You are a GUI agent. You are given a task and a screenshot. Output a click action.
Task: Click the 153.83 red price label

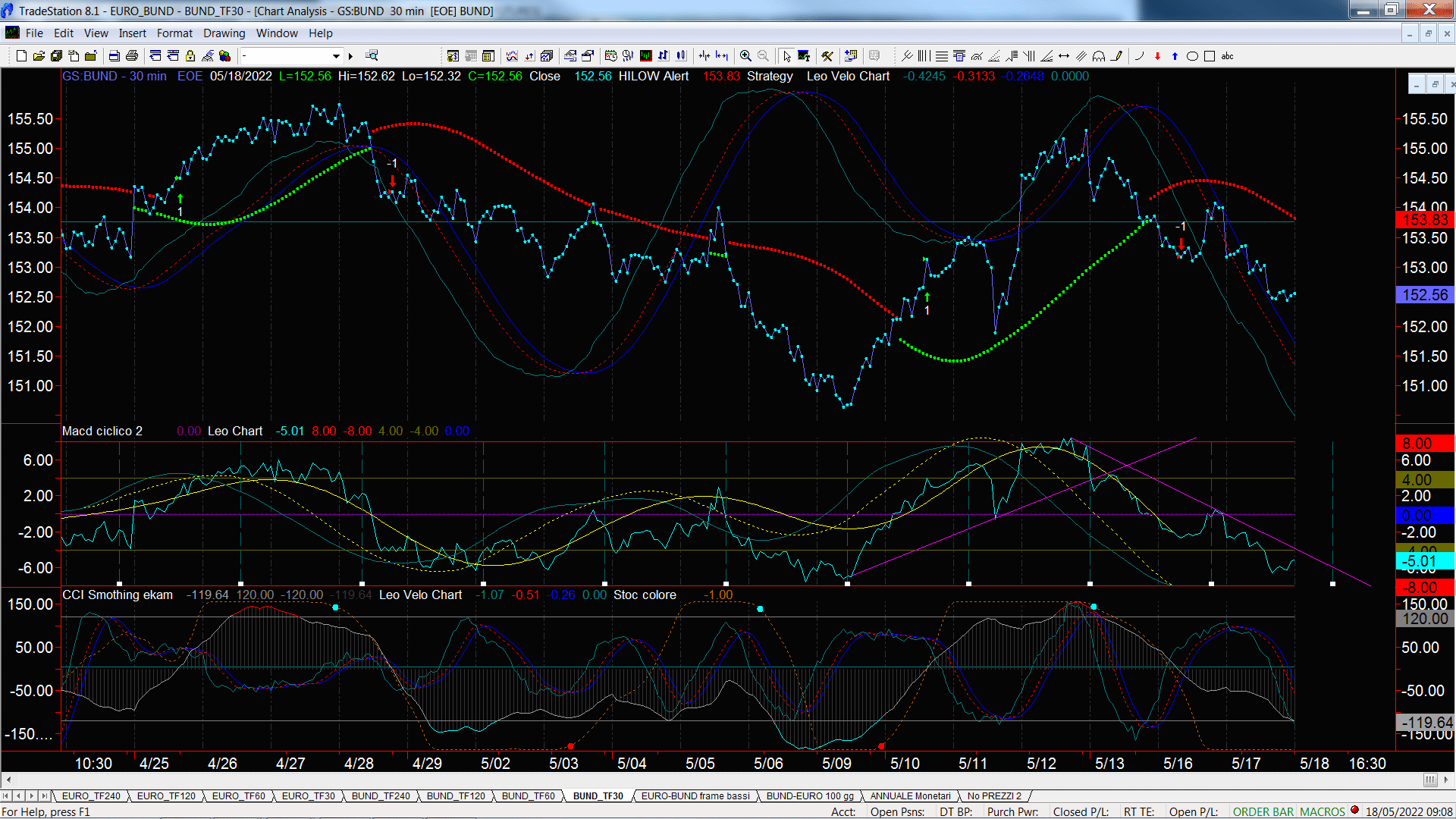pyautogui.click(x=1425, y=220)
